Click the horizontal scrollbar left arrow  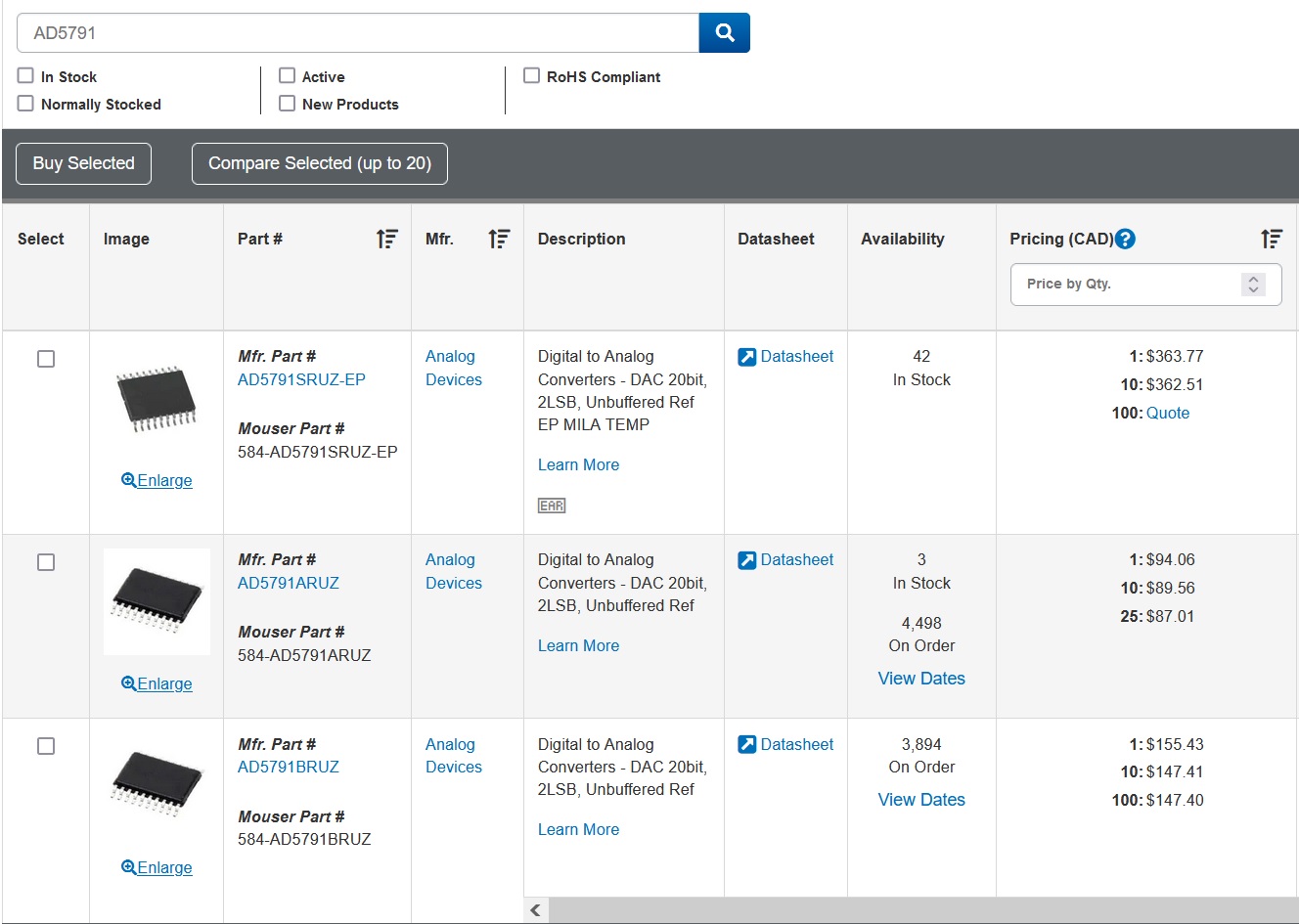click(535, 910)
